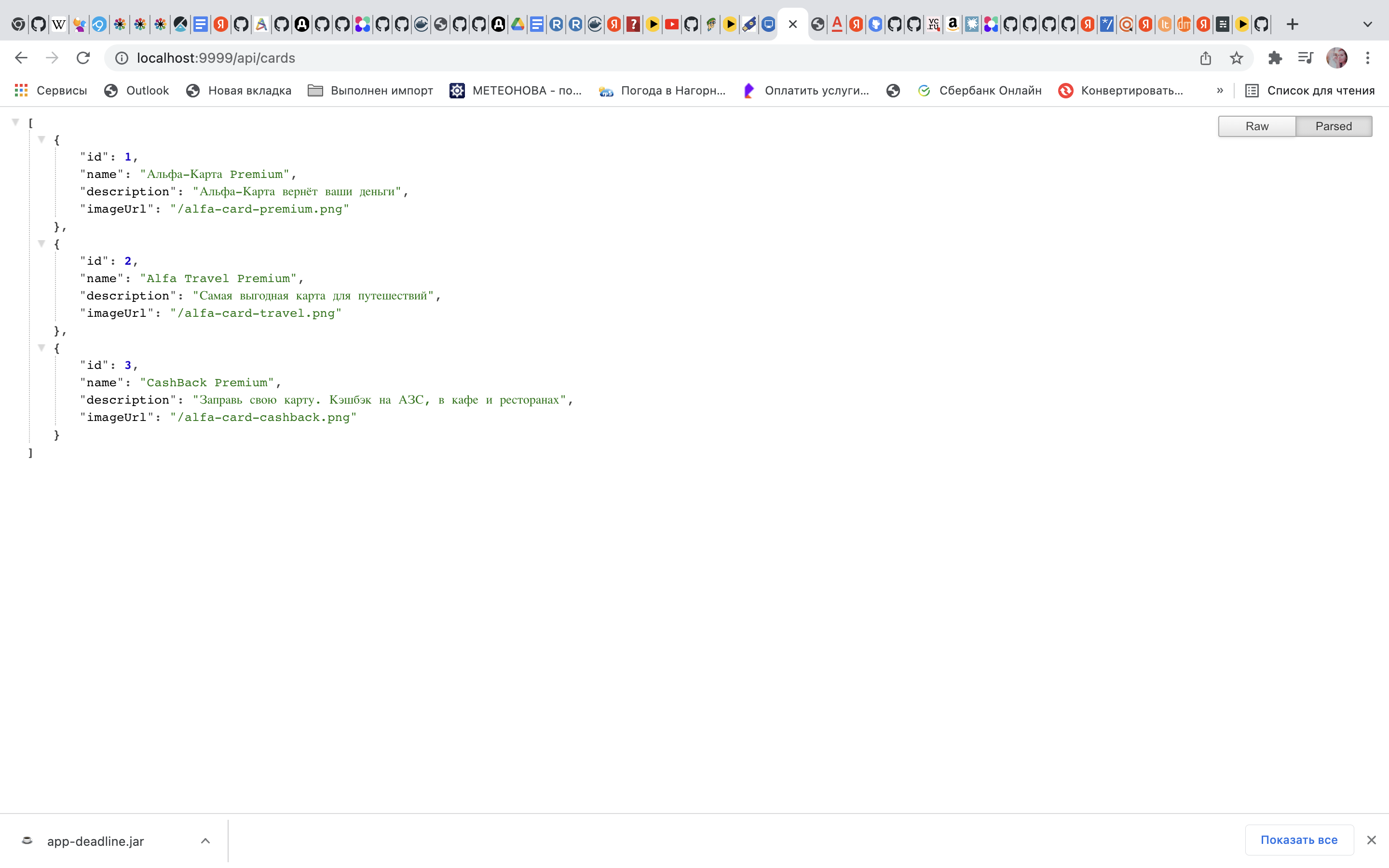The image size is (1389, 868).
Task: Open the Extensions puzzle icon
Action: coord(1275,58)
